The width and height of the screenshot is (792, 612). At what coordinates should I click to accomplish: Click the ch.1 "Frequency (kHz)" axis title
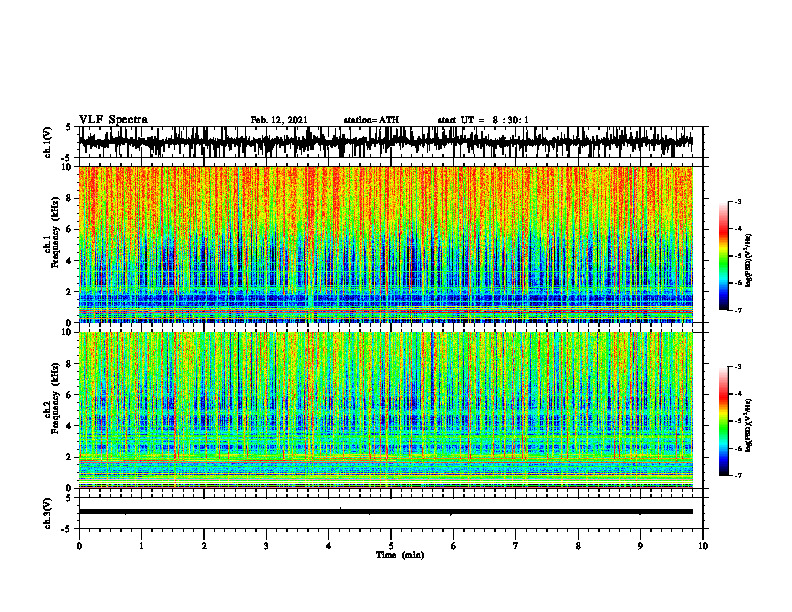coord(55,232)
